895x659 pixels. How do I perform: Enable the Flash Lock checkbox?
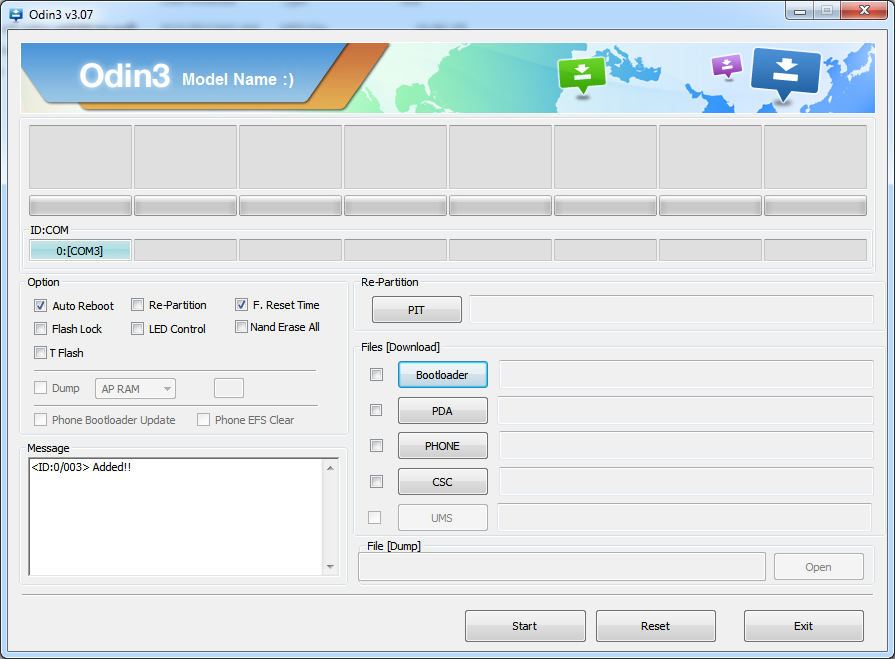[40, 329]
